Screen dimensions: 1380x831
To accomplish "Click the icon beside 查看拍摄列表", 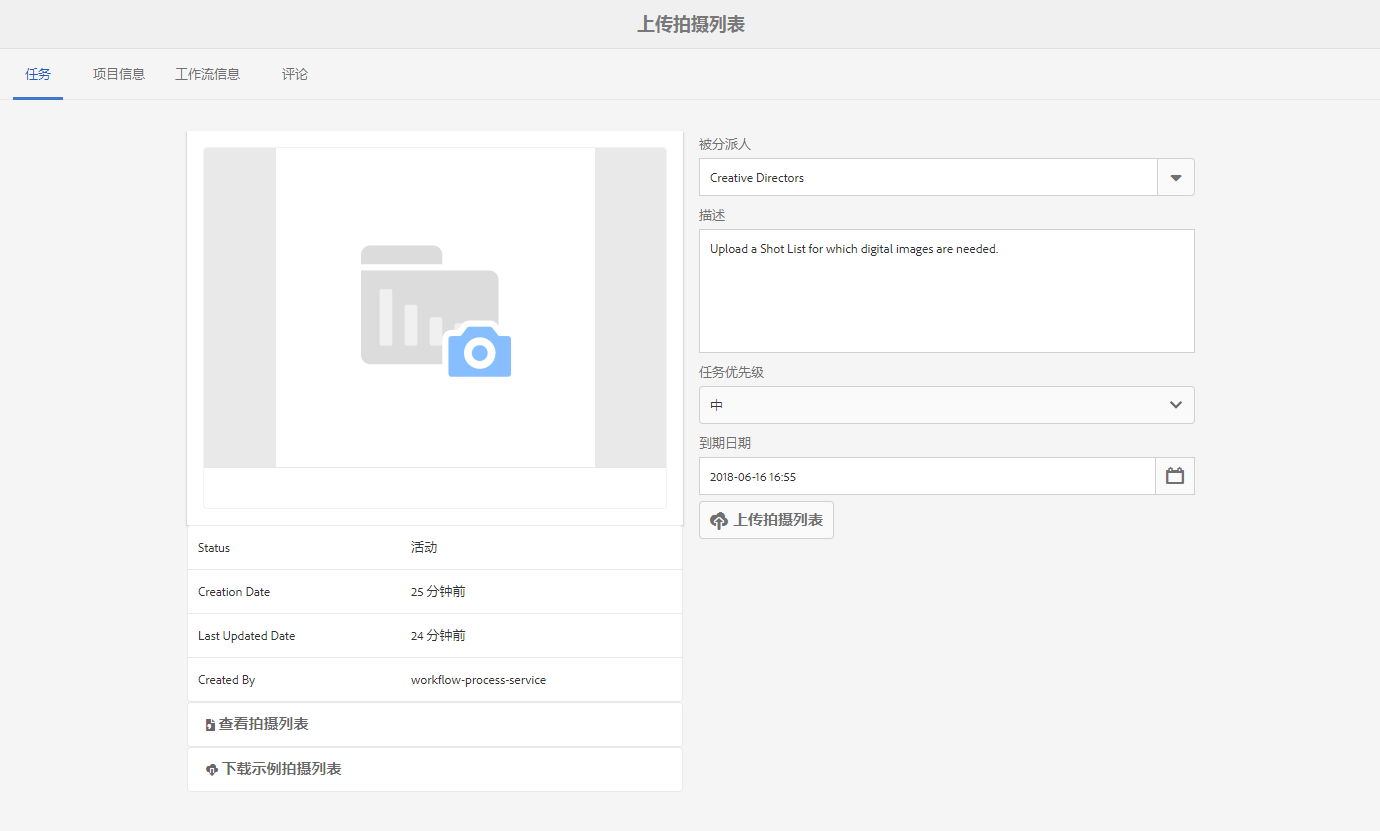I will click(210, 725).
